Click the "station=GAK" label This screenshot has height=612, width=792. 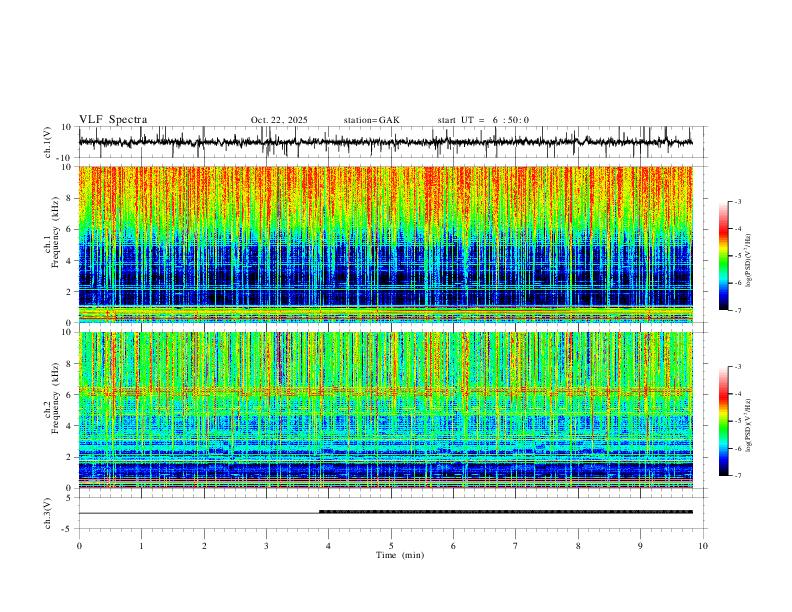(371, 120)
